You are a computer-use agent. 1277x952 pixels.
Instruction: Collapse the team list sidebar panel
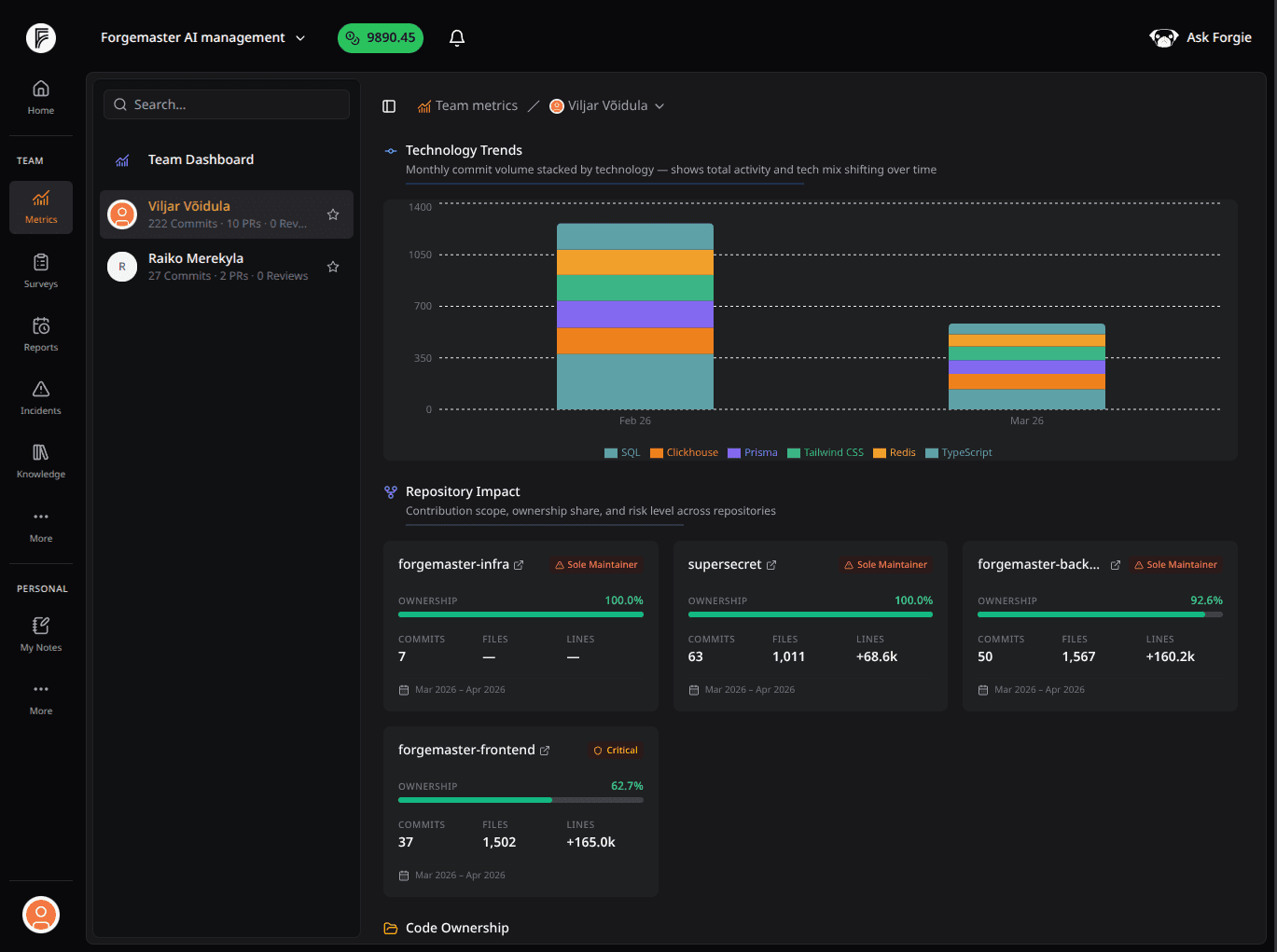pyautogui.click(x=389, y=105)
